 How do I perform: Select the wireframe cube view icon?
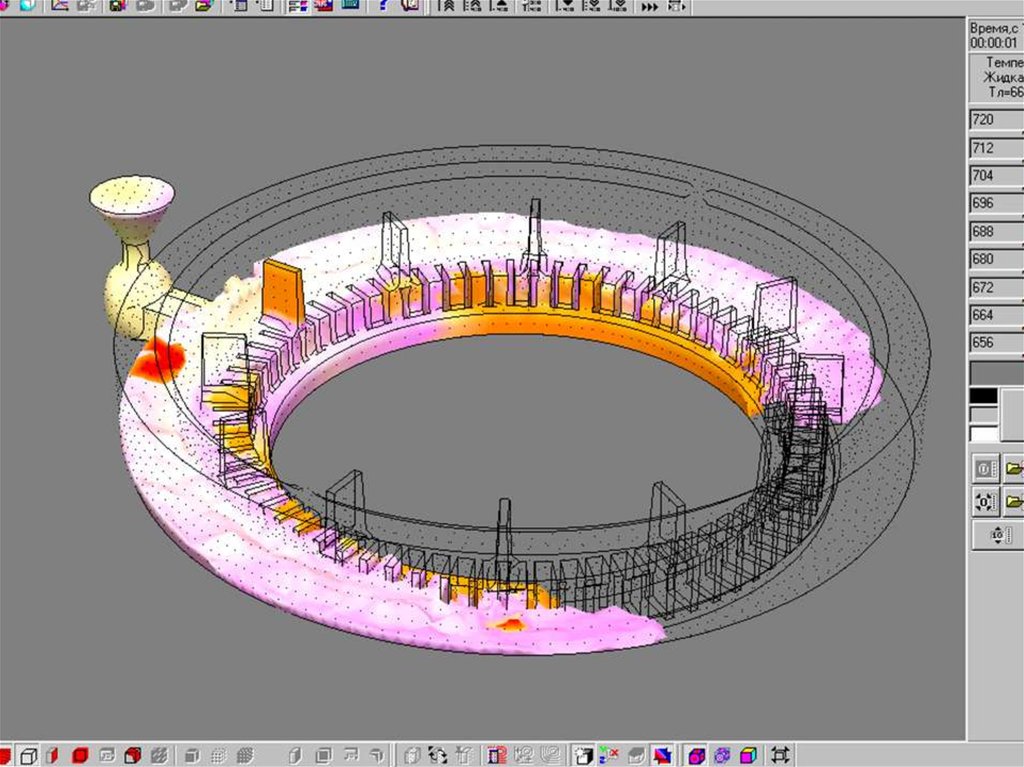tap(29, 755)
